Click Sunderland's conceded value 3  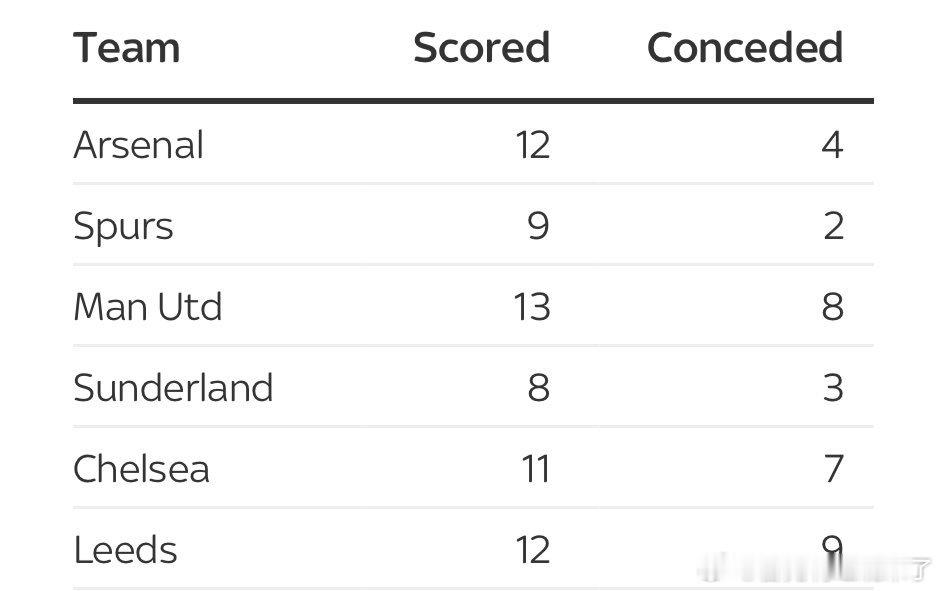click(833, 388)
